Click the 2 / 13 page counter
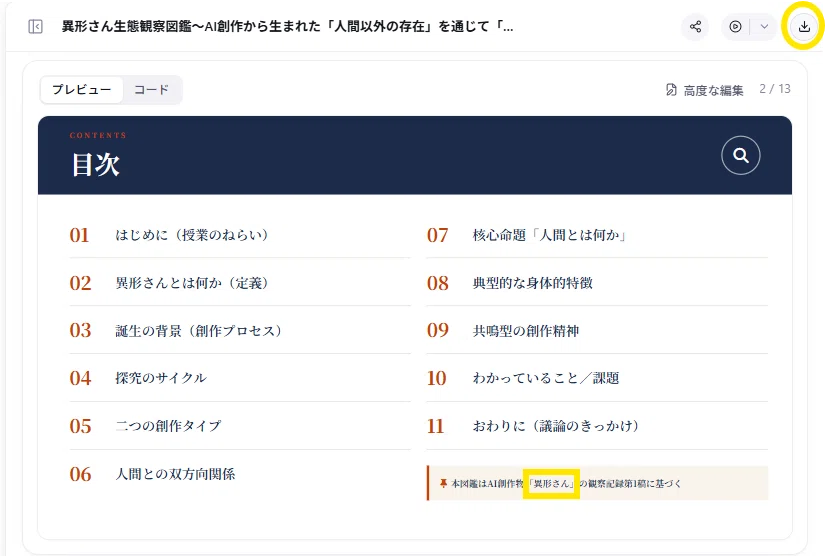Screen dimensions: 826x556 pos(774,89)
